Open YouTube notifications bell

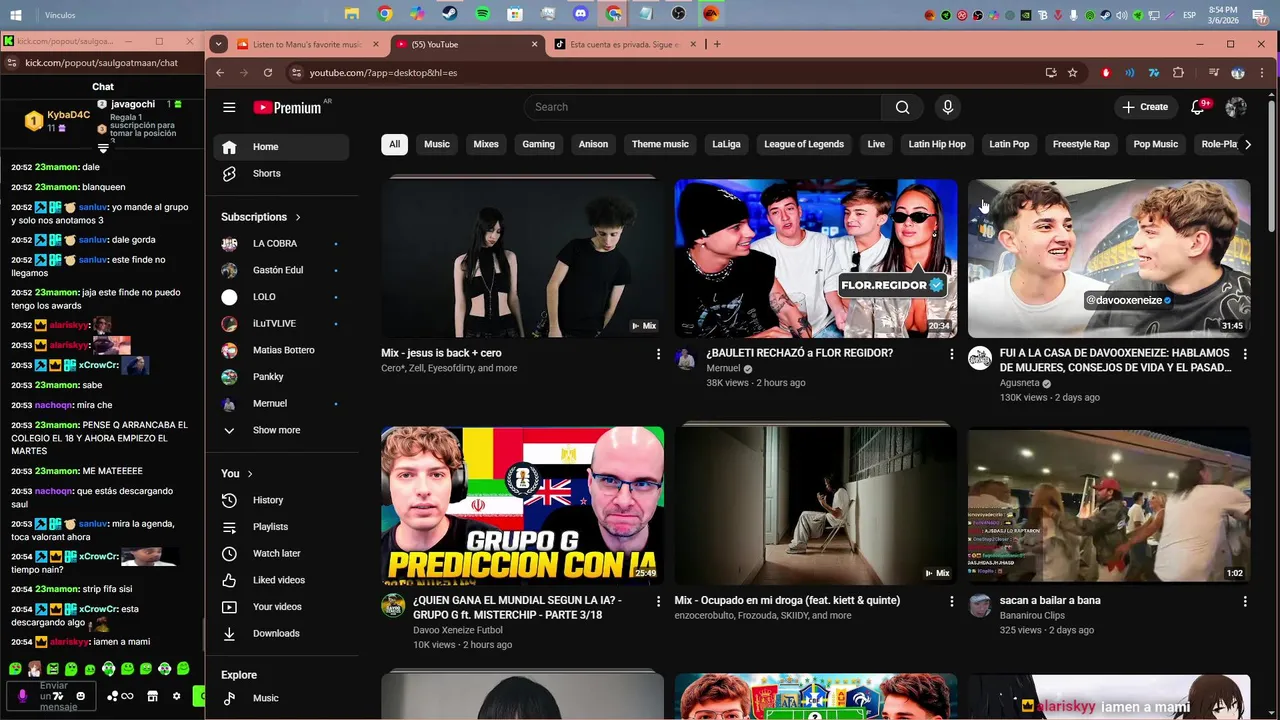coord(1198,107)
